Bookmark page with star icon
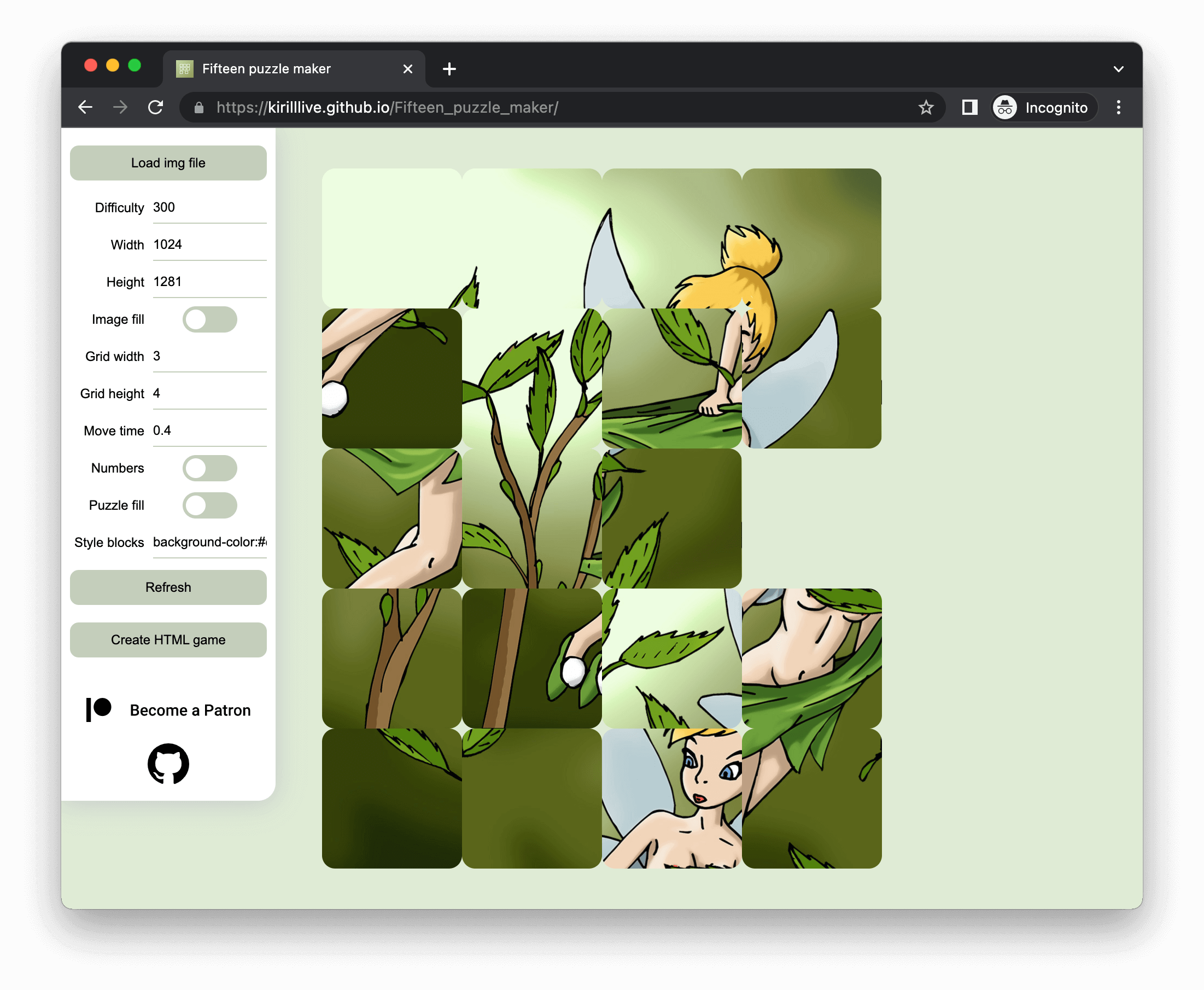This screenshot has height=990, width=1204. 926,107
